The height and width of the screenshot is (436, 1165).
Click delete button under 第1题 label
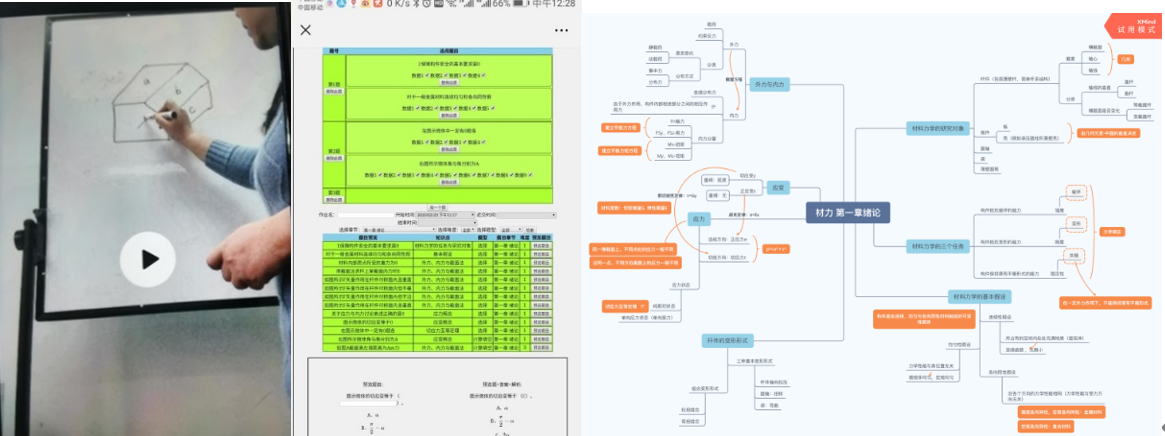pos(334,90)
